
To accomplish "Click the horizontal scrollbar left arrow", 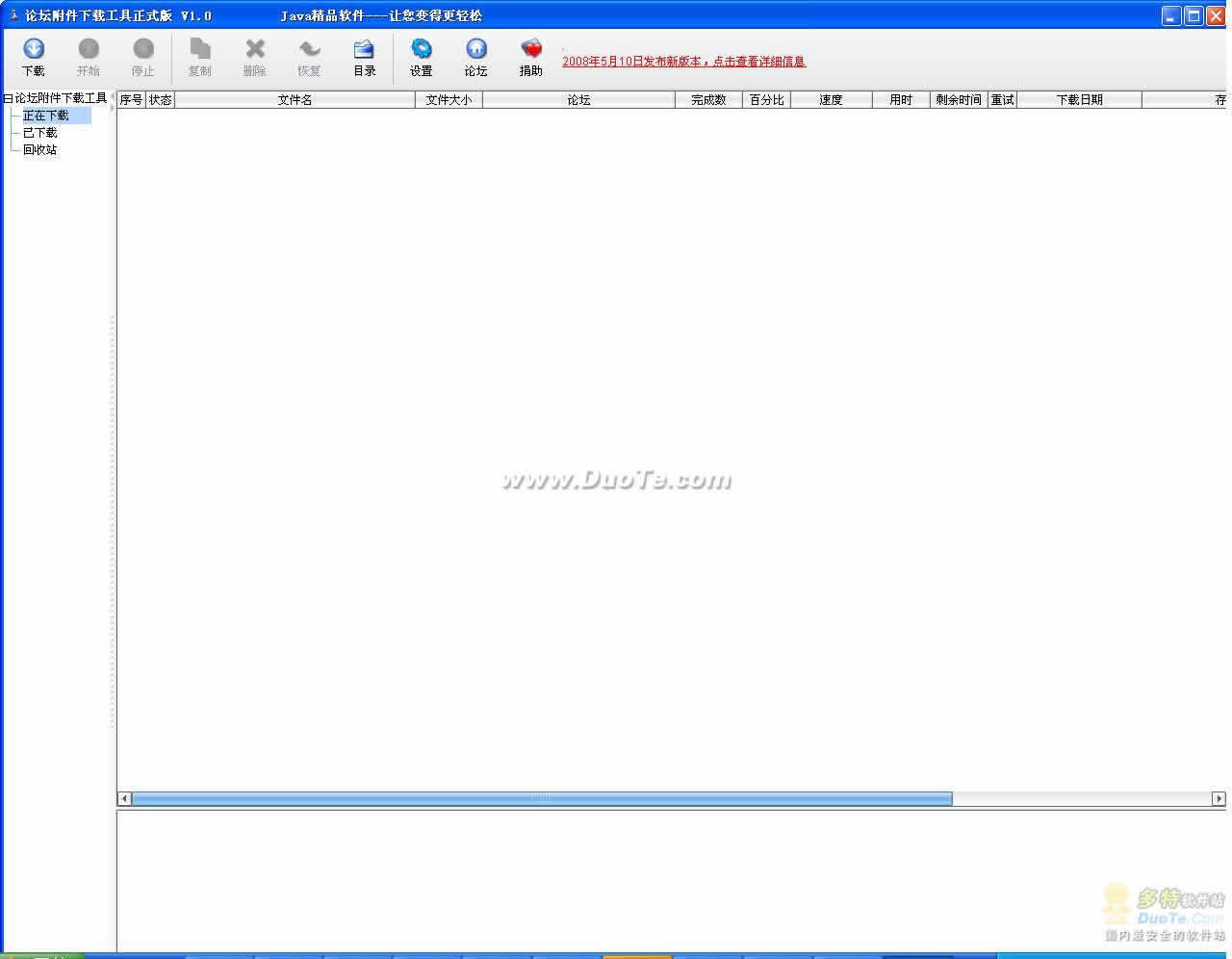I will pyautogui.click(x=124, y=798).
